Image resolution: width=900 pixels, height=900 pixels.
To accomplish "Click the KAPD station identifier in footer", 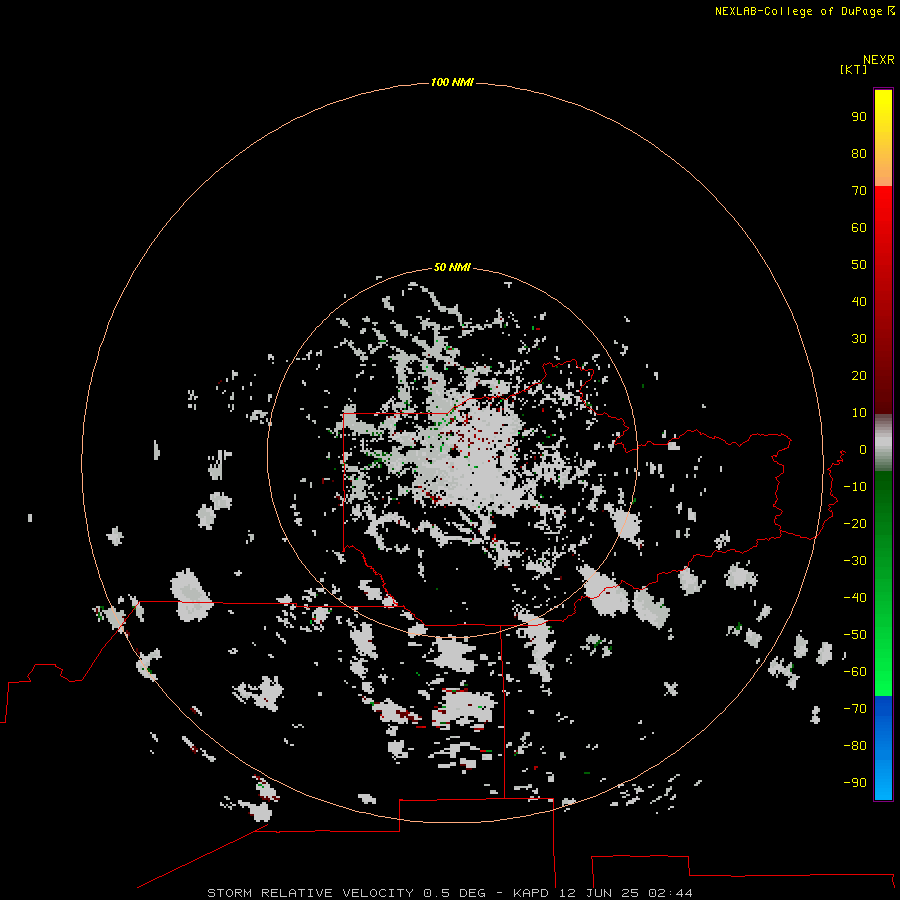I will 532,893.
